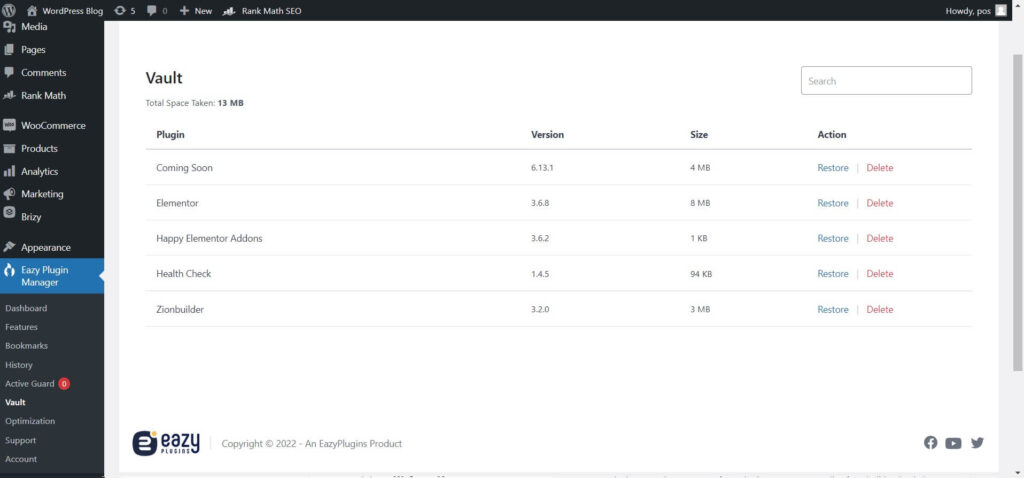This screenshot has height=478, width=1024.
Task: Click the Marketing megaphone icon
Action: tap(9, 194)
